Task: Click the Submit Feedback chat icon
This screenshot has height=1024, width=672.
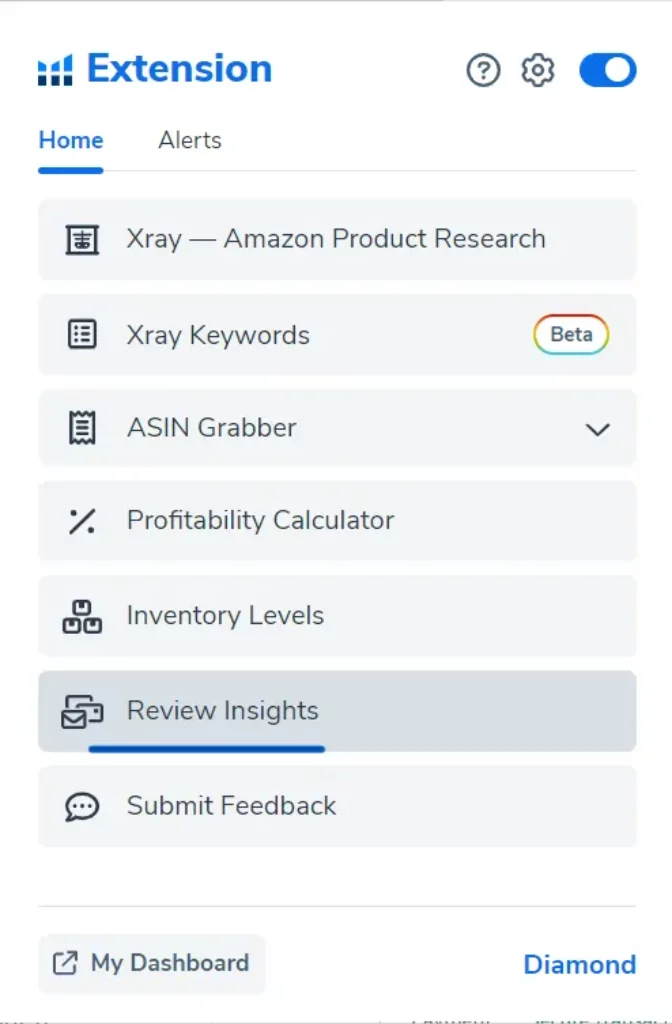Action: (82, 806)
